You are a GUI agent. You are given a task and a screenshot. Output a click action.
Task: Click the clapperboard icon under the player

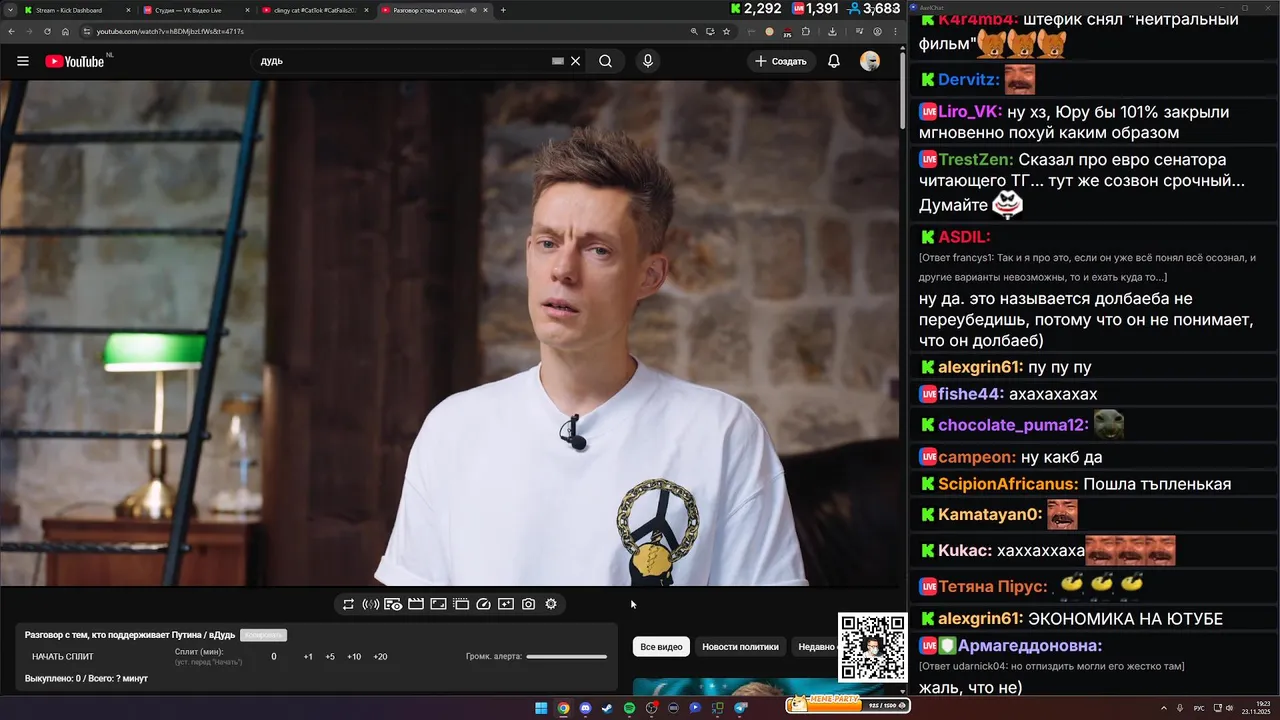[x=416, y=604]
